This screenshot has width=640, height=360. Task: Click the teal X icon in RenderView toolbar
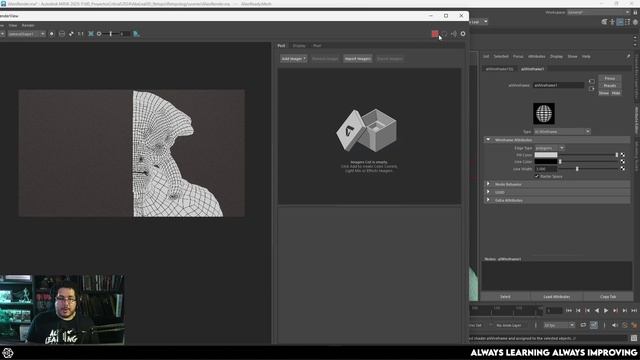91,34
